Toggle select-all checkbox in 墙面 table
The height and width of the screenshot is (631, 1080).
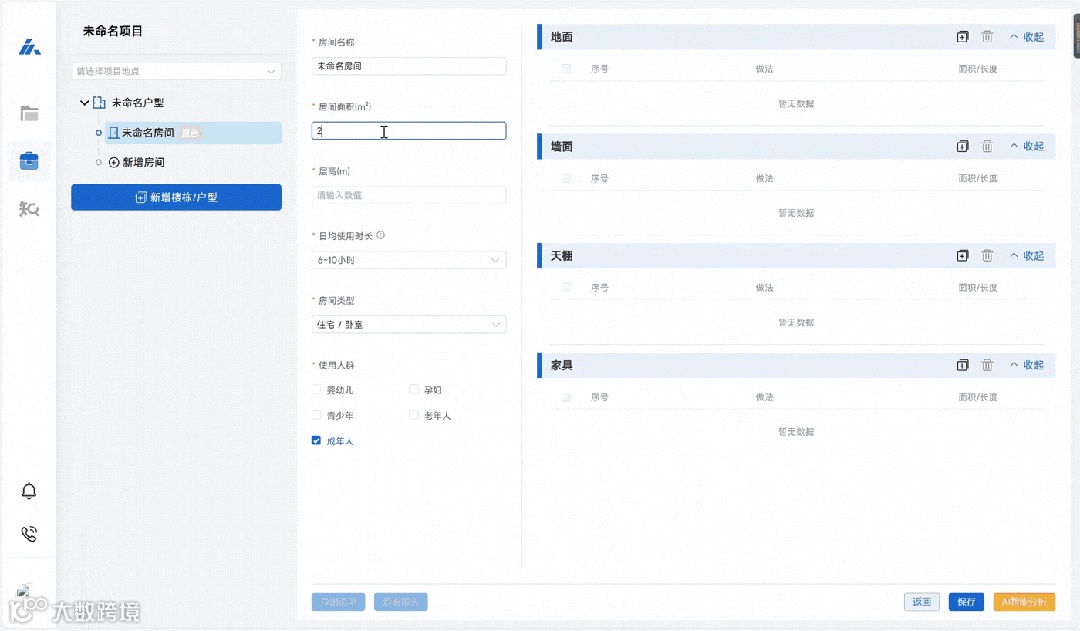[566, 178]
